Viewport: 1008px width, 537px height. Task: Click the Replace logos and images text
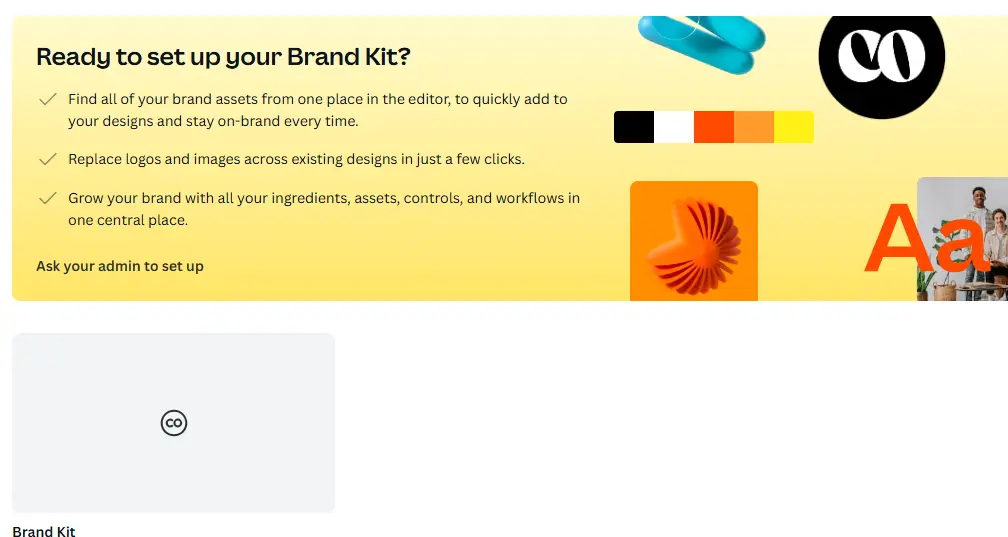pos(296,159)
